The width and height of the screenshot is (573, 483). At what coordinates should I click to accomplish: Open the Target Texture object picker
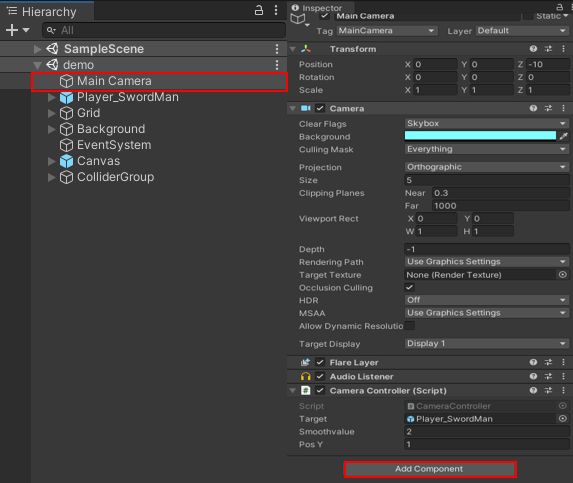point(563,274)
